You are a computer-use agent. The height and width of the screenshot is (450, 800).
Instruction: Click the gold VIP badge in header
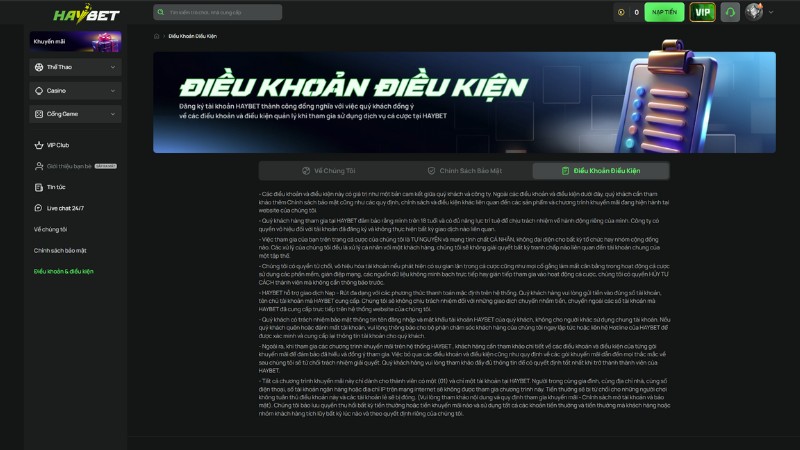click(x=704, y=12)
